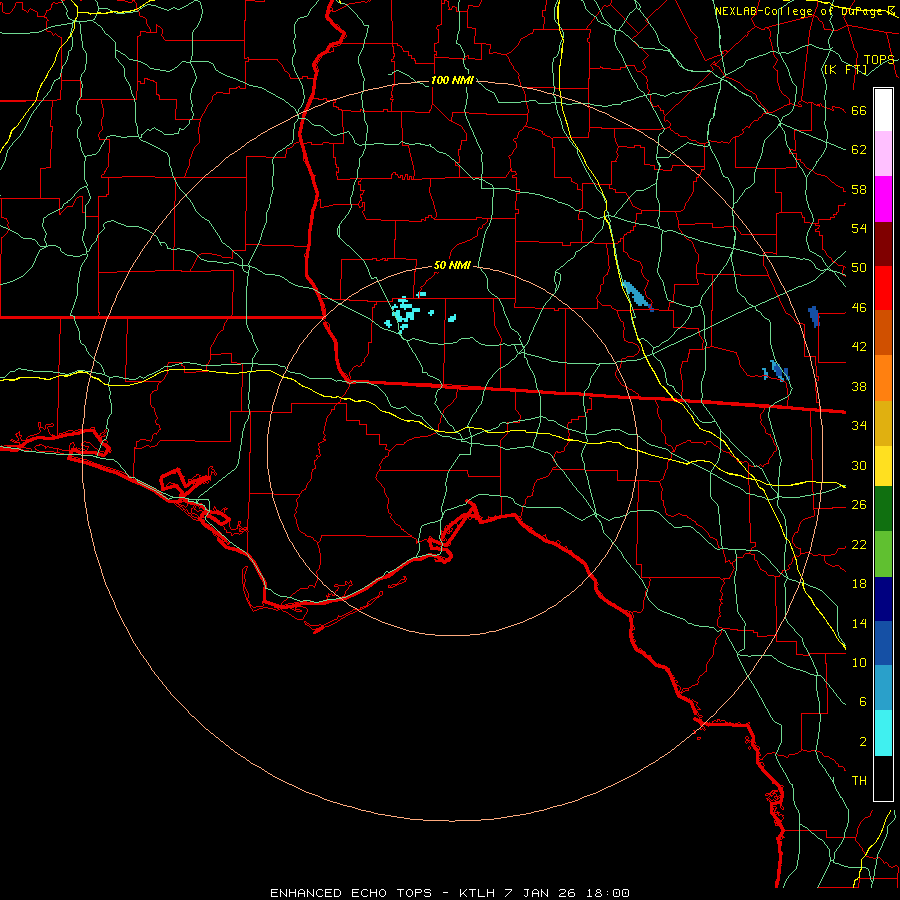Click the legend value 66
900x900 pixels.
[859, 111]
